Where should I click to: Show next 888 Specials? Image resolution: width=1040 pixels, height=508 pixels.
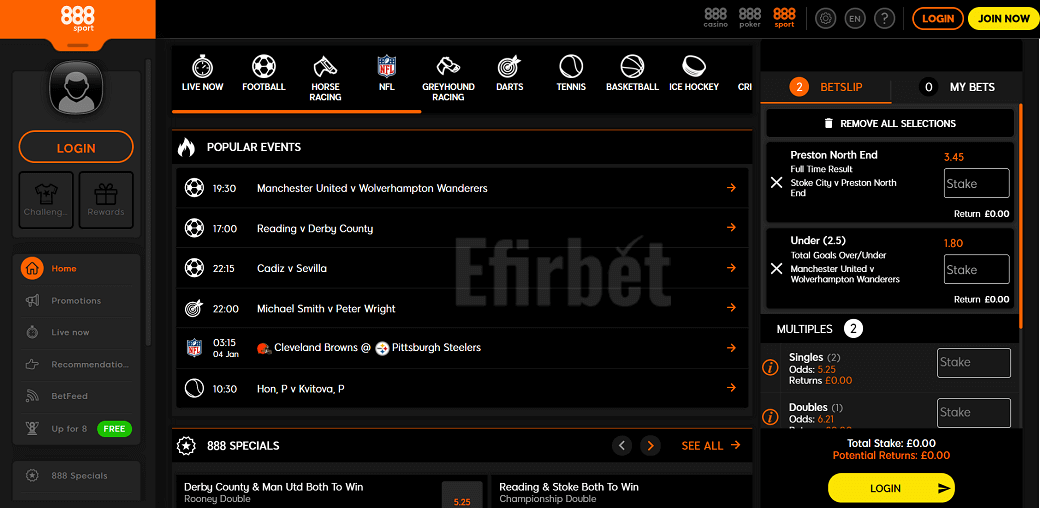coord(651,446)
